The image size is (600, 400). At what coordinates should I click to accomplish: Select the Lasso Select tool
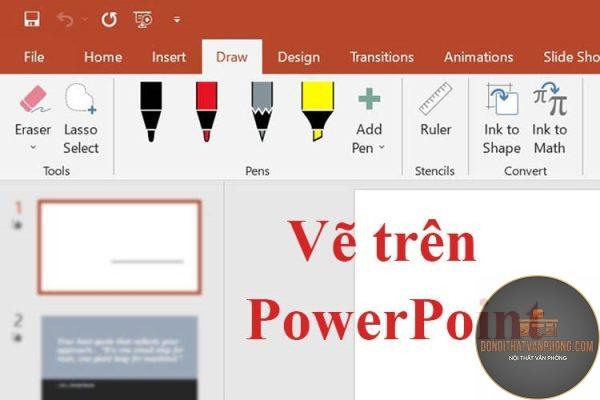coord(81,119)
